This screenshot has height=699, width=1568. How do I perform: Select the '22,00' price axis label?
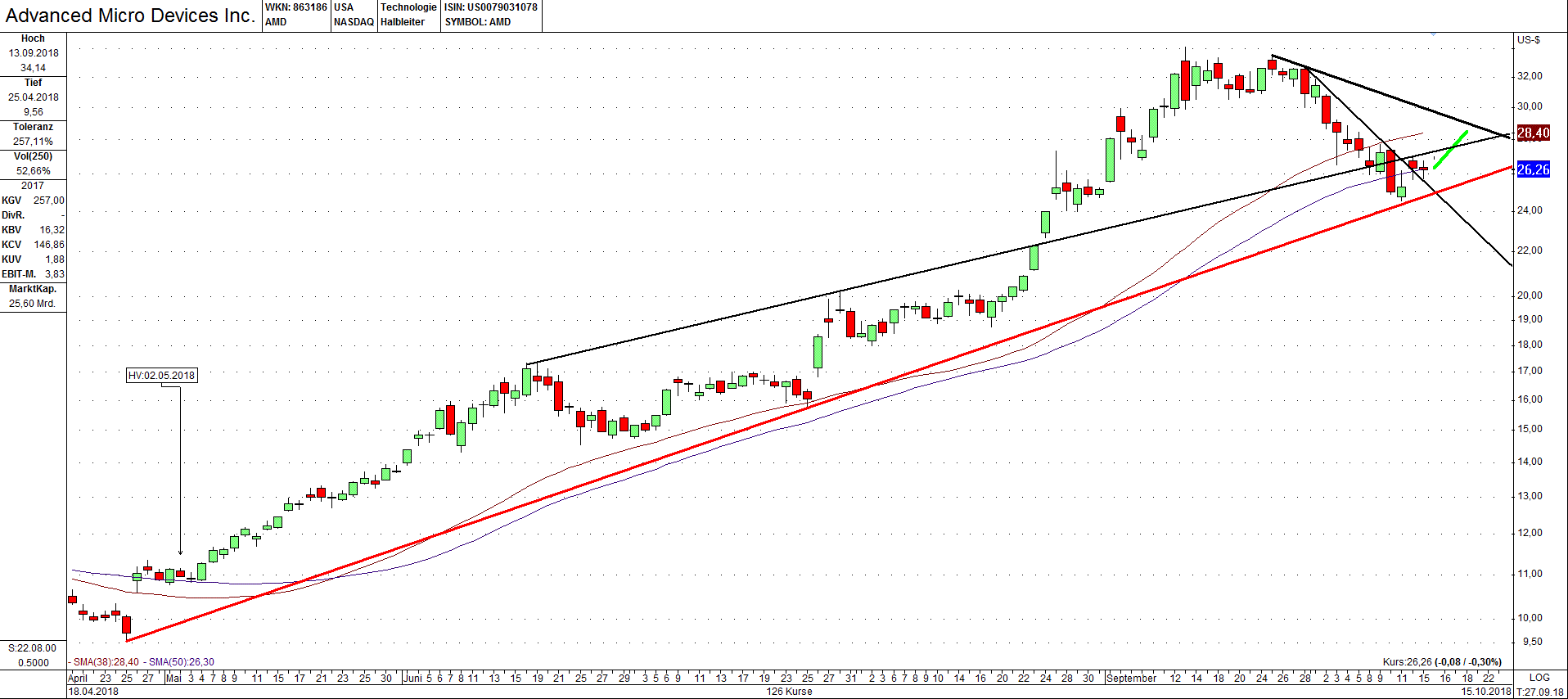(x=1530, y=250)
